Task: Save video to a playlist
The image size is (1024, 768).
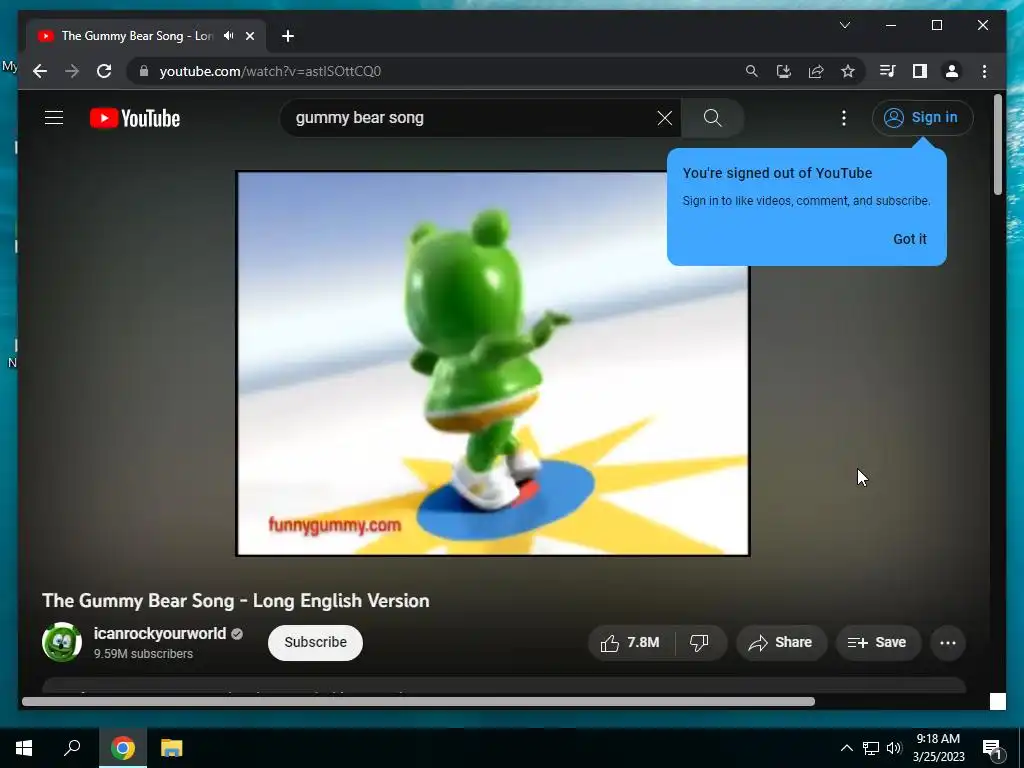Action: (x=877, y=643)
